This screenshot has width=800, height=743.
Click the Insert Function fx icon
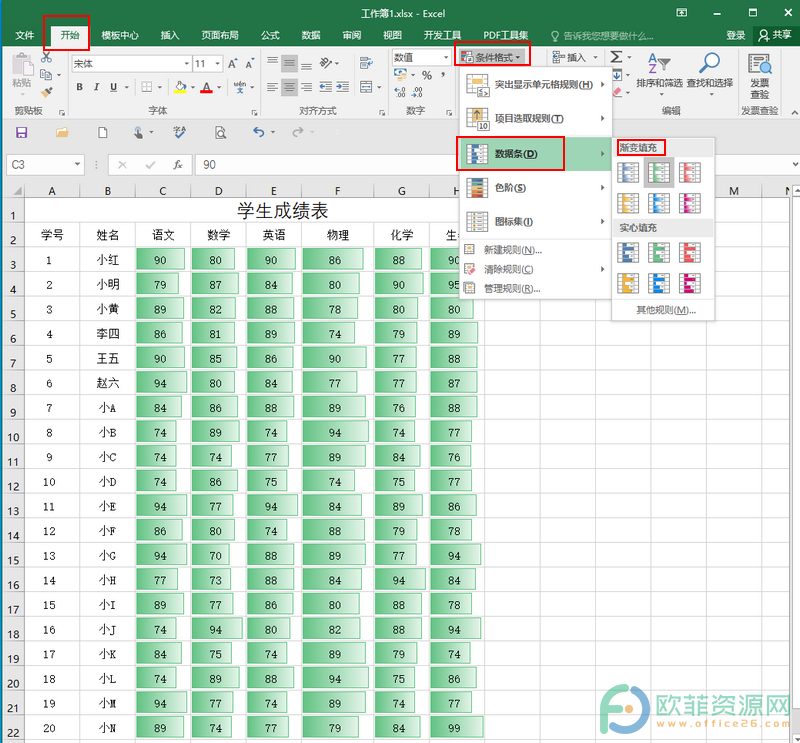click(178, 165)
